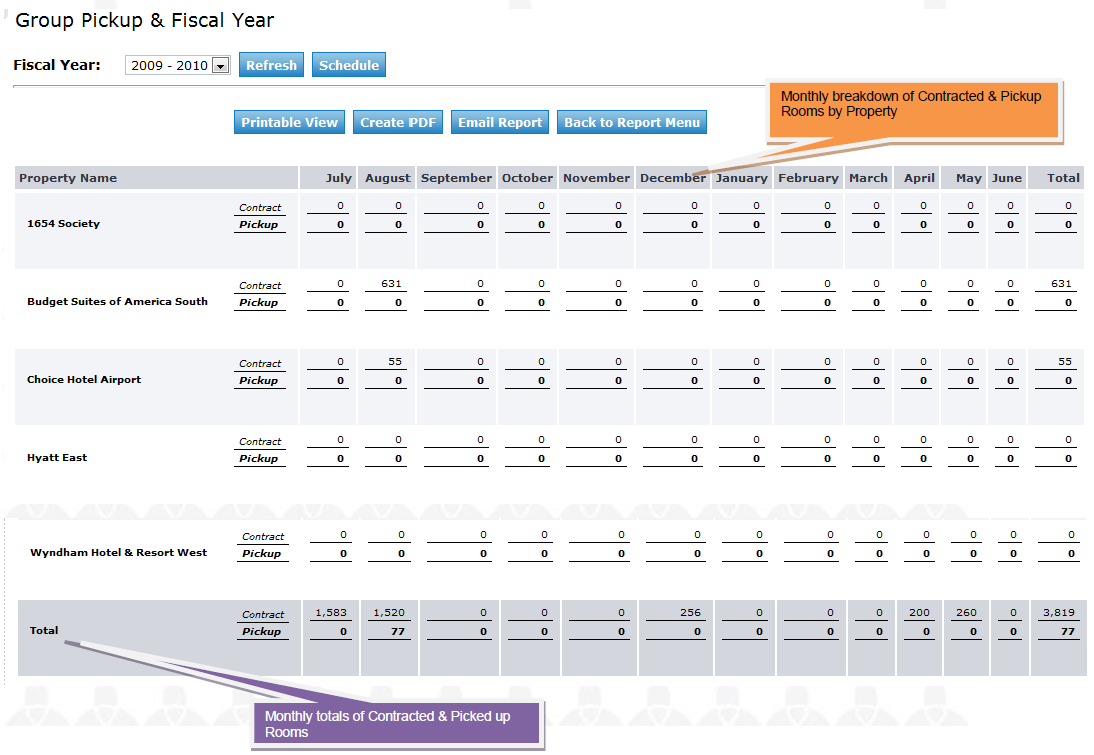Click the Total row label

(44, 630)
